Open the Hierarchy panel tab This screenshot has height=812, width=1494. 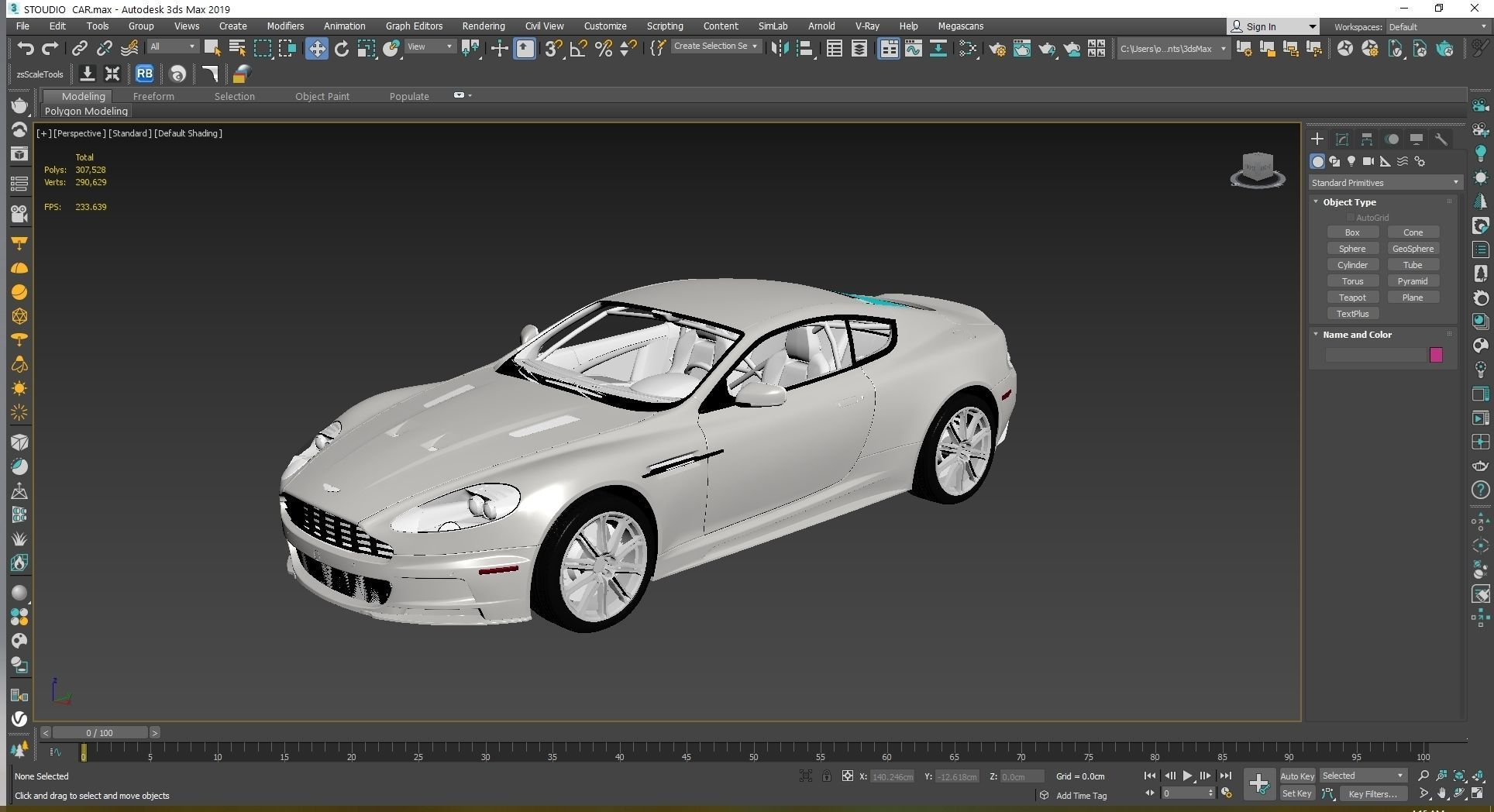tap(1367, 139)
